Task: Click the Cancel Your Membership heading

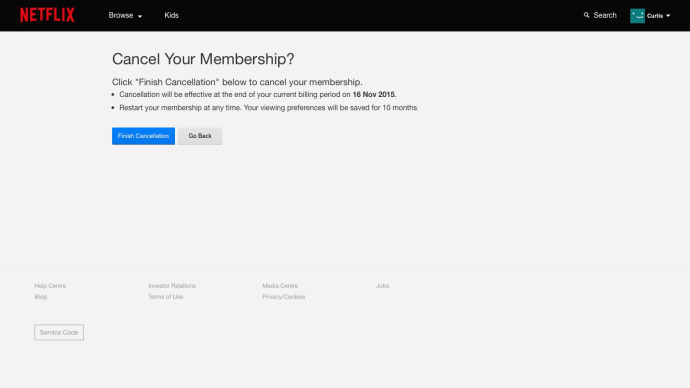Action: coord(203,59)
